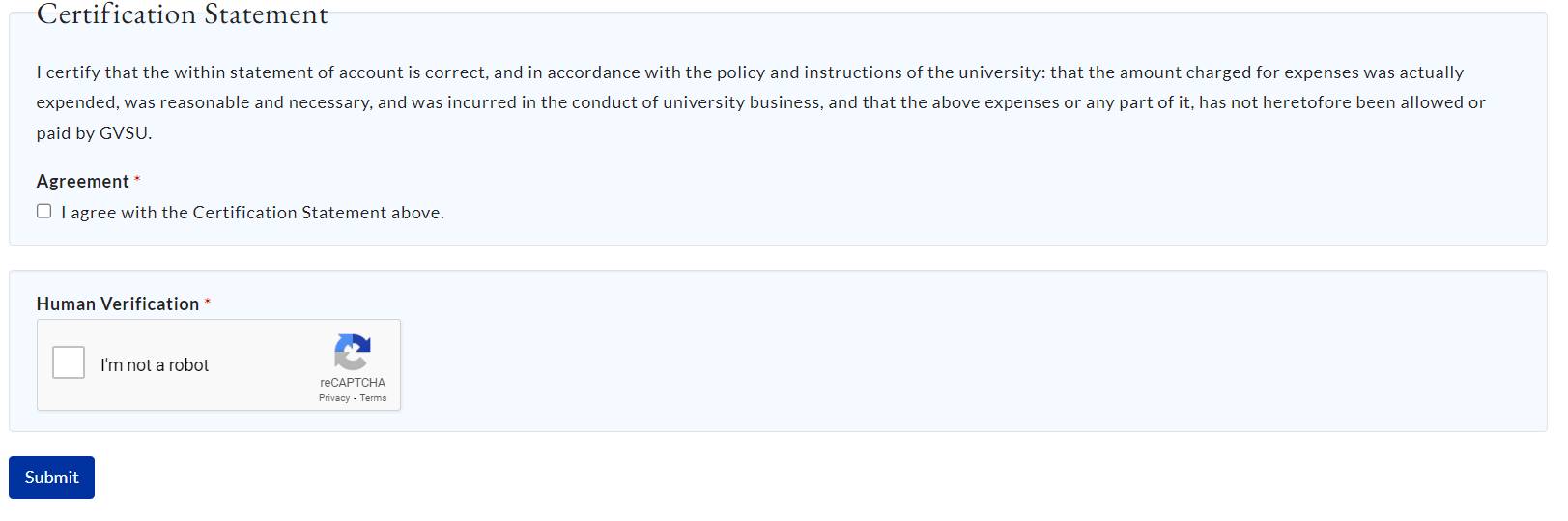Check the Certification Statement agreement checkbox
This screenshot has height=521, width=1568.
click(44, 212)
